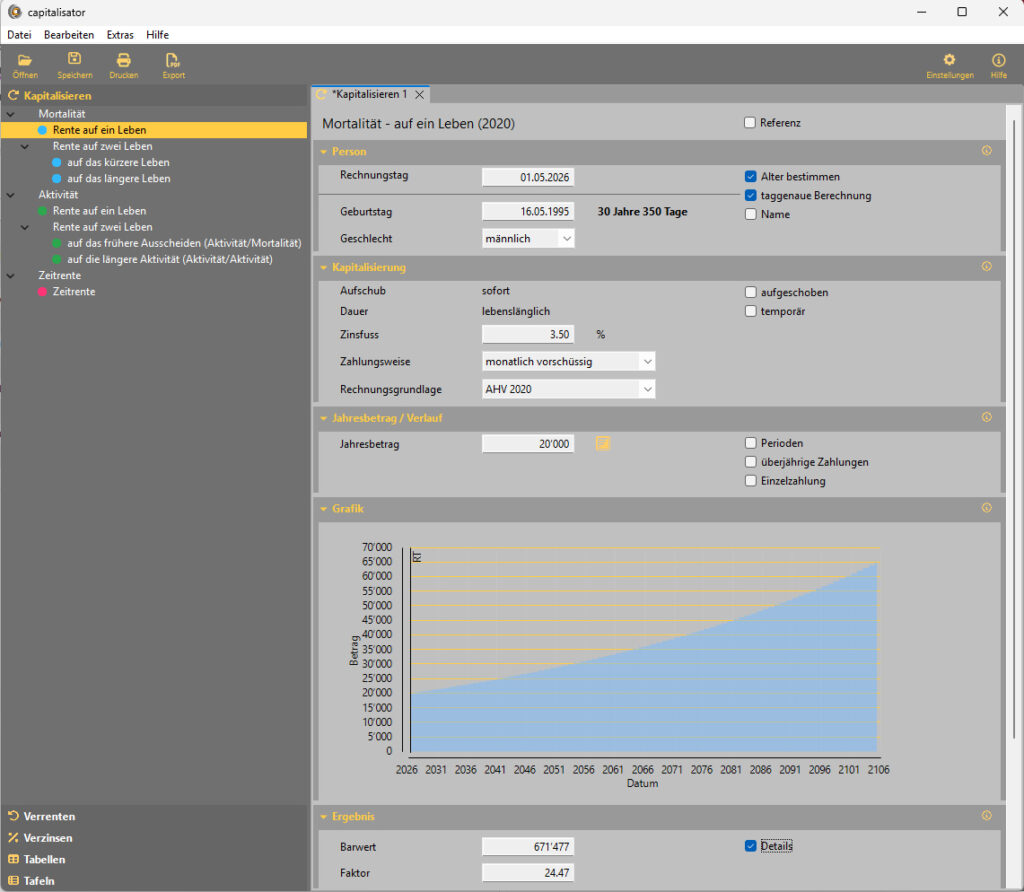Click the info icon in Person header
Image resolution: width=1024 pixels, height=892 pixels.
(986, 152)
